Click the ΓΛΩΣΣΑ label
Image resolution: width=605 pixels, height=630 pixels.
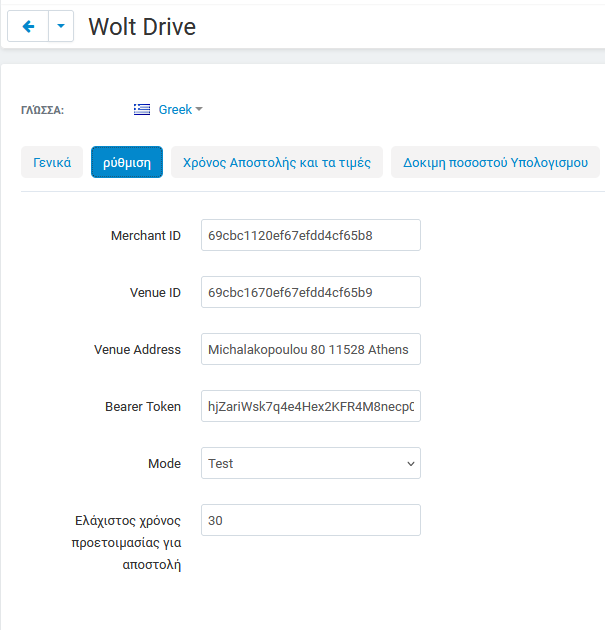42,110
